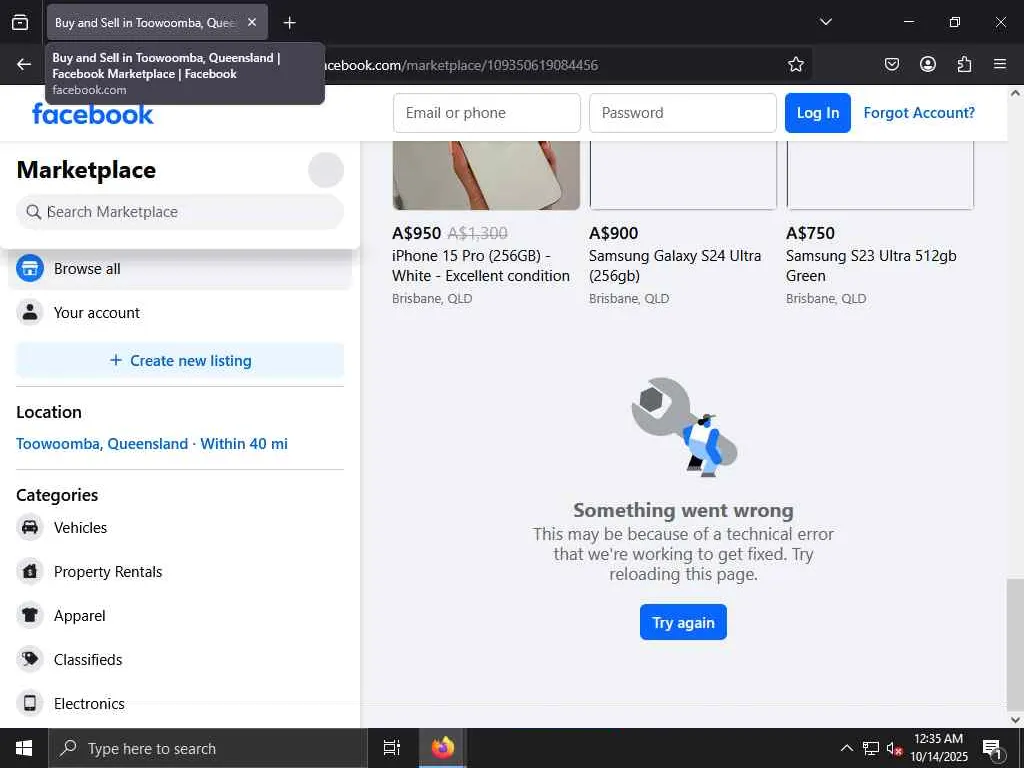Open Firefox View icon in tab strip

20,22
